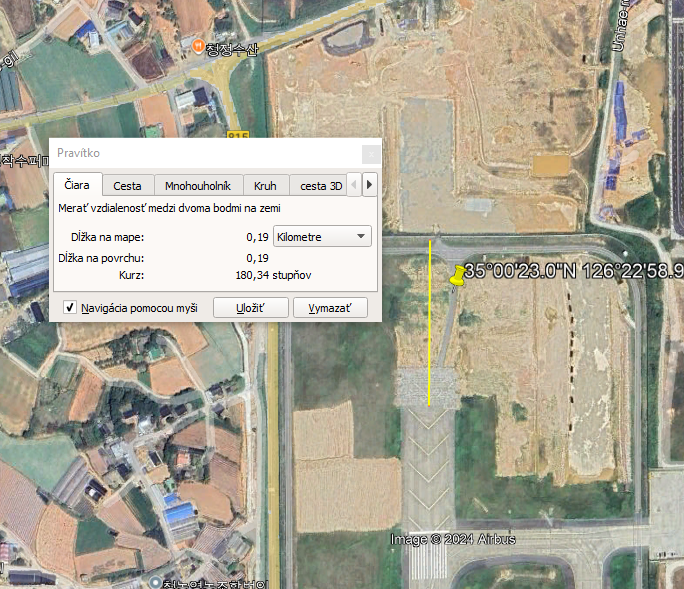
Task: Open the Kruh tab
Action: pyautogui.click(x=265, y=185)
